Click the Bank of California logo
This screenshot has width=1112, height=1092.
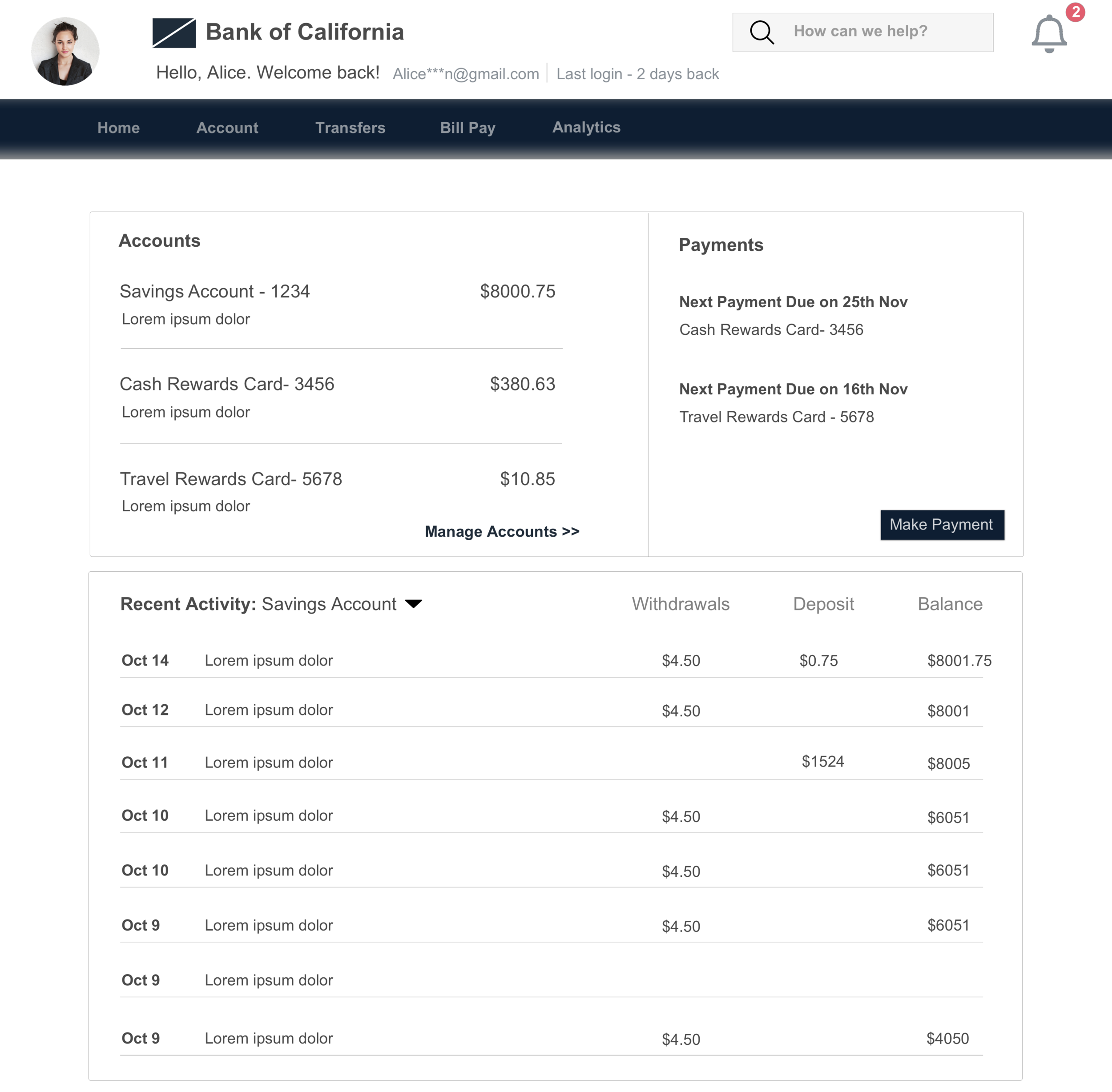click(174, 33)
